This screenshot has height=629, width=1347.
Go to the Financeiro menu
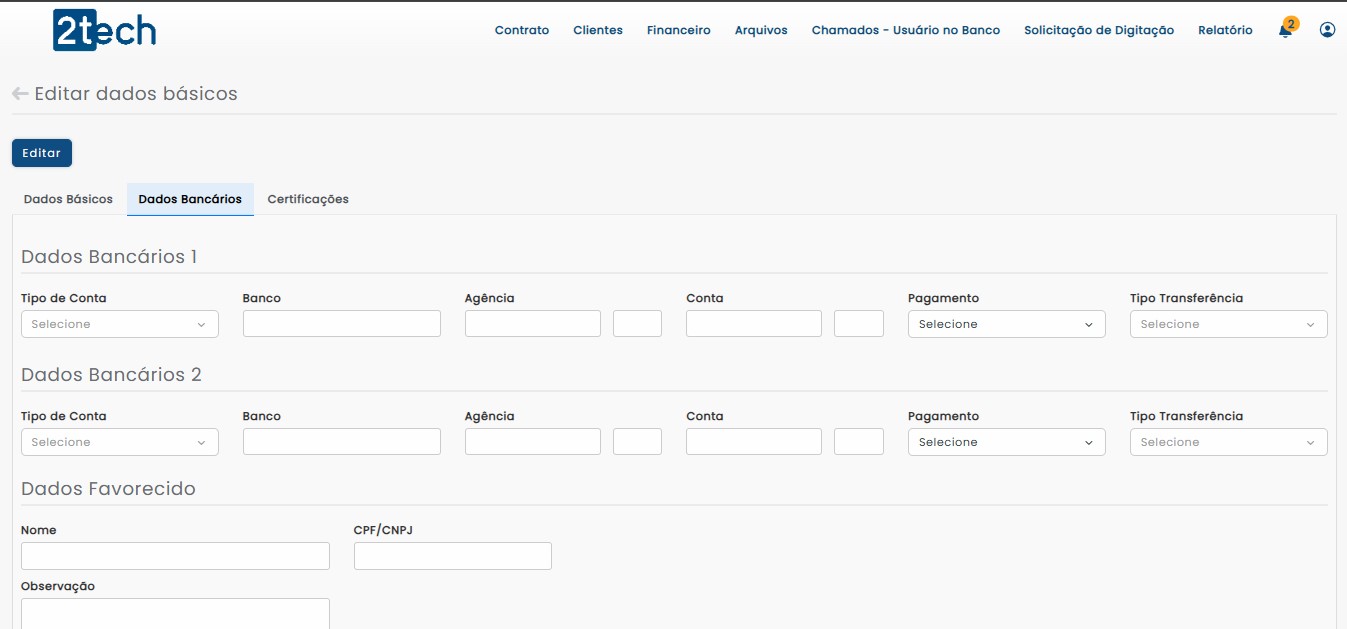click(x=678, y=30)
